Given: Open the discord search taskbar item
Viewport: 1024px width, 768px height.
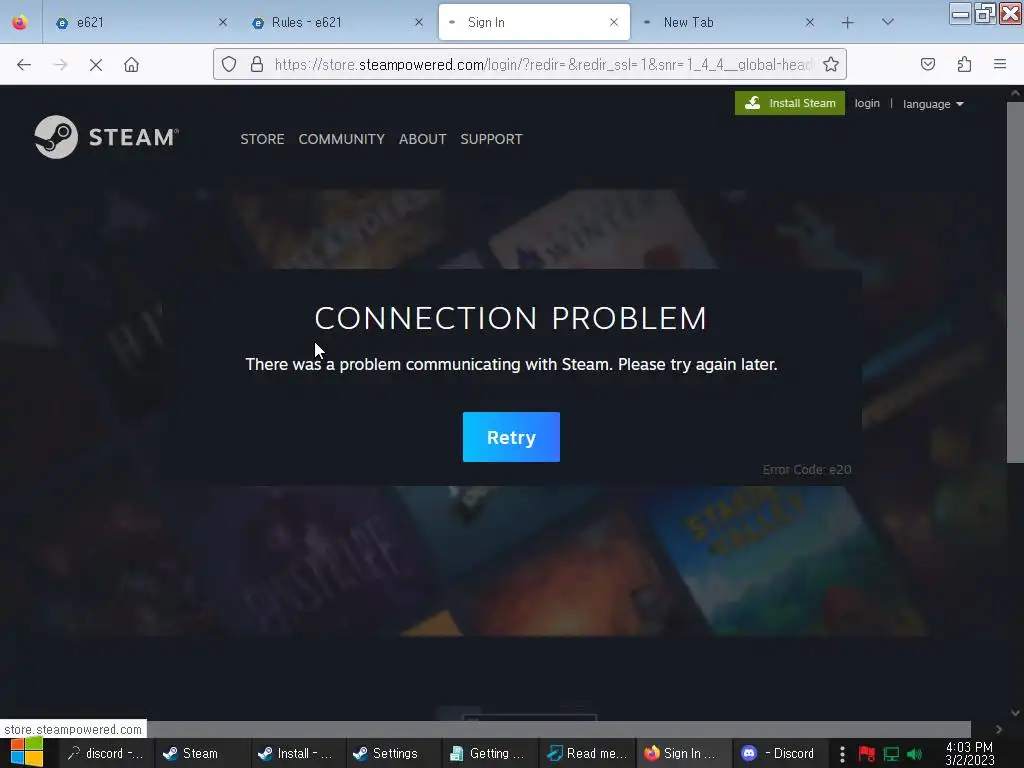Looking at the screenshot, I should (106, 753).
